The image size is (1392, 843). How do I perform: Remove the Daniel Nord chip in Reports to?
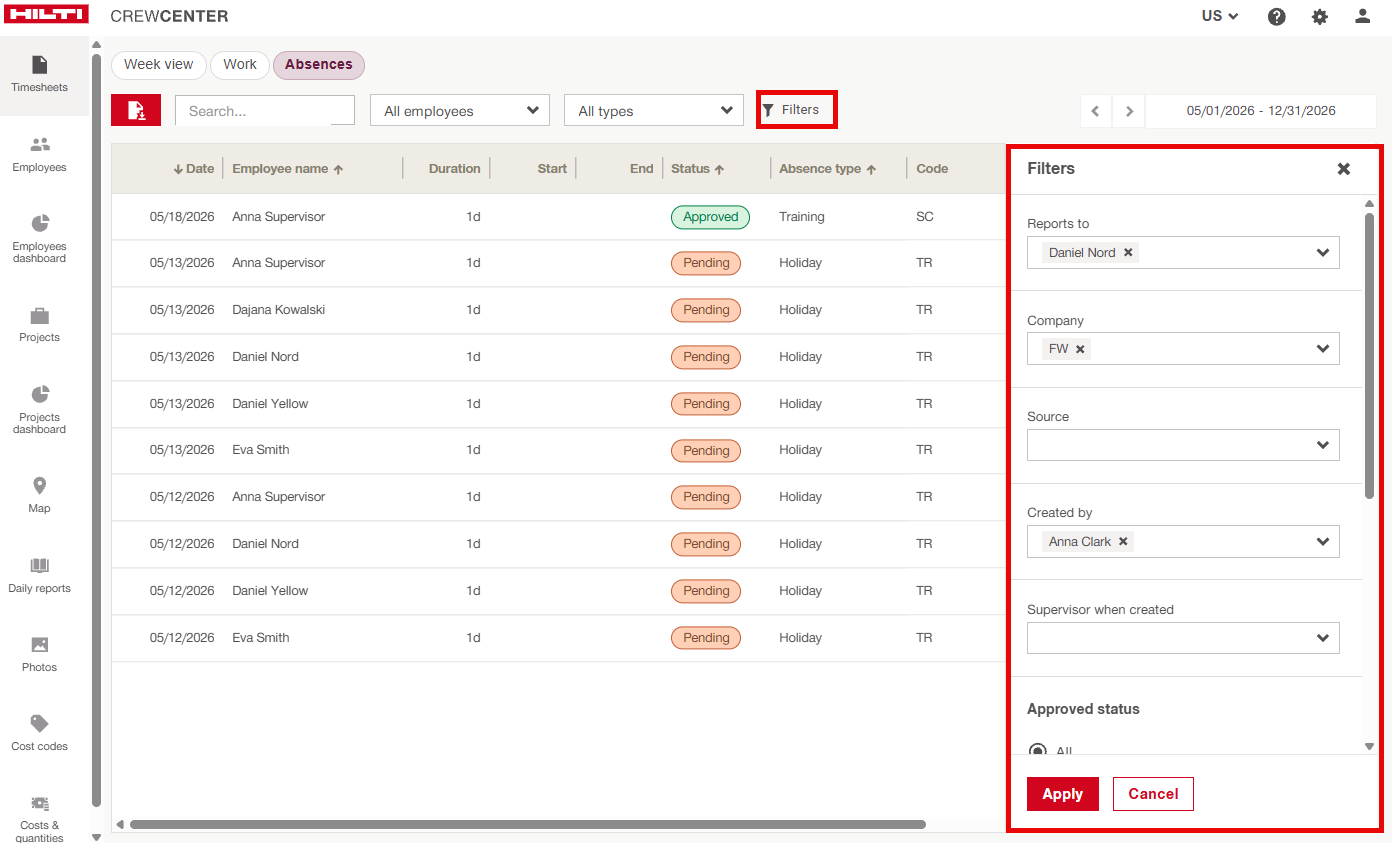pyautogui.click(x=1128, y=253)
